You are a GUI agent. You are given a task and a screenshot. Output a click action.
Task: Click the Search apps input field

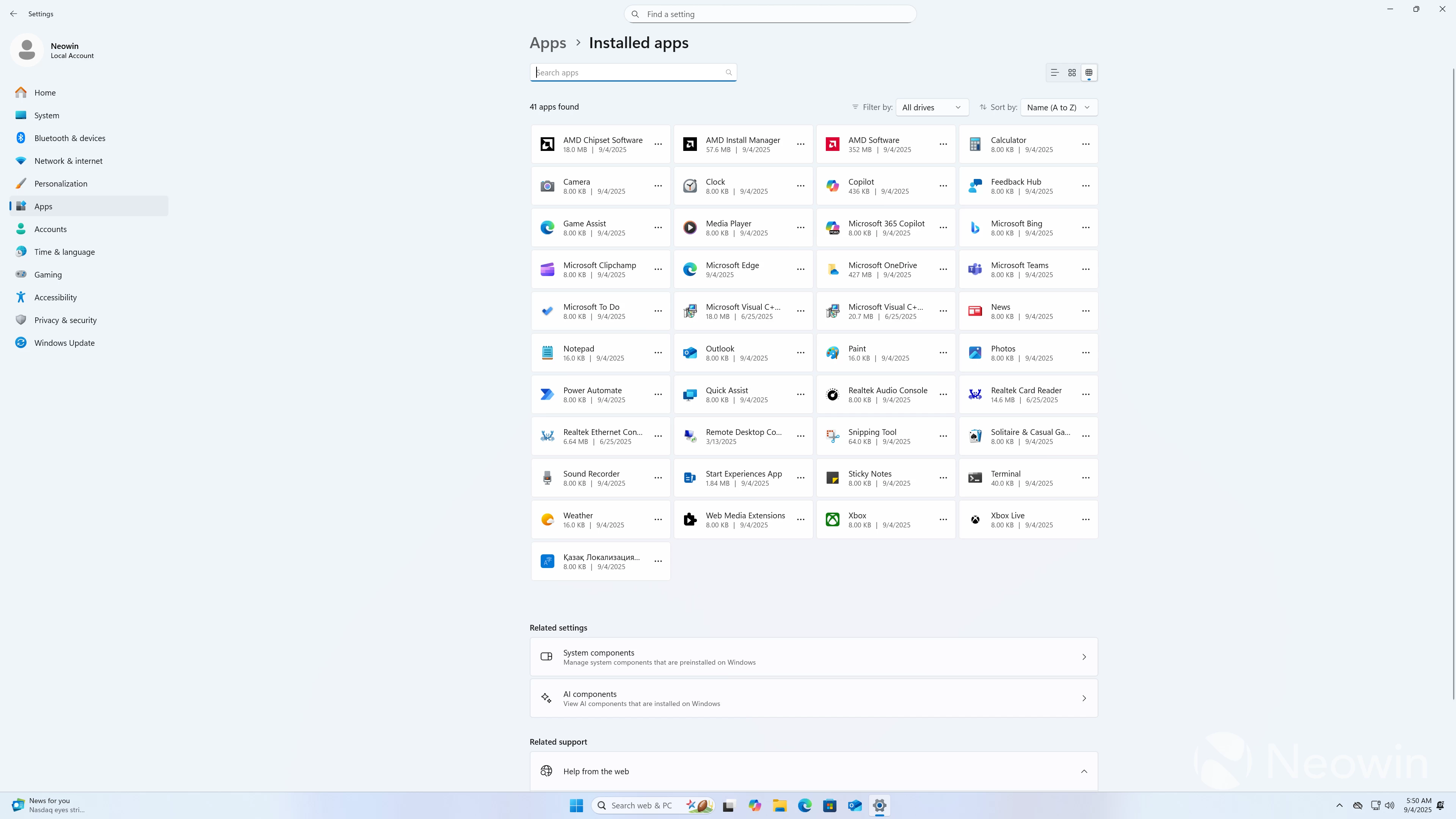click(628, 72)
